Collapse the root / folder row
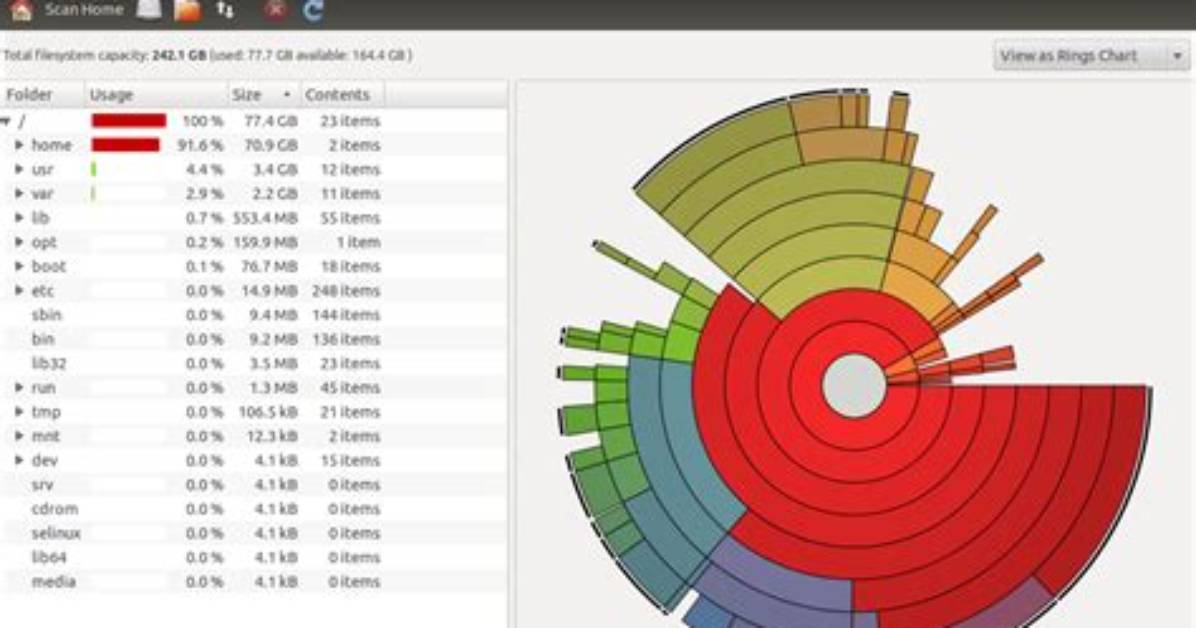The image size is (1196, 628). [x=6, y=121]
